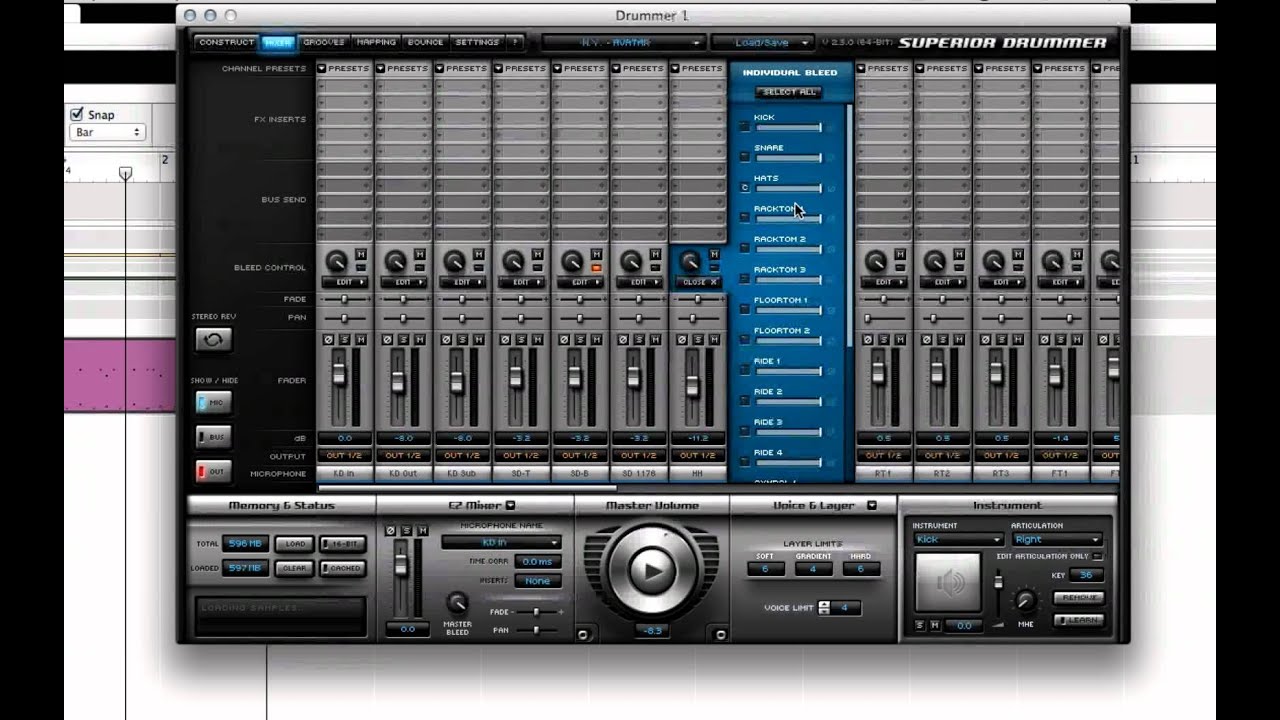Switch to the Construct tab
This screenshot has height=720, width=1280.
(x=226, y=42)
